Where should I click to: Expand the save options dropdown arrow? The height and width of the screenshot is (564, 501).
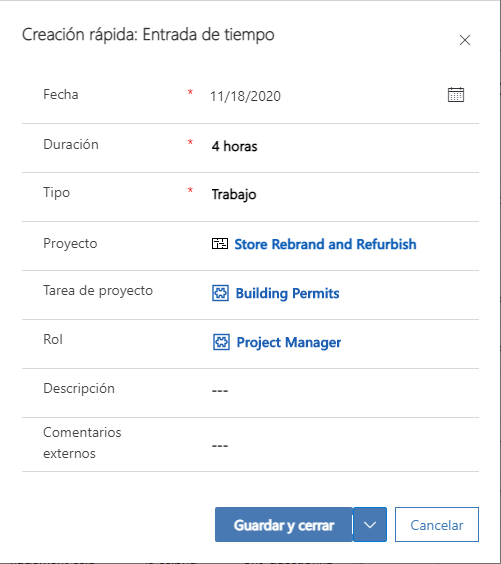click(x=370, y=524)
